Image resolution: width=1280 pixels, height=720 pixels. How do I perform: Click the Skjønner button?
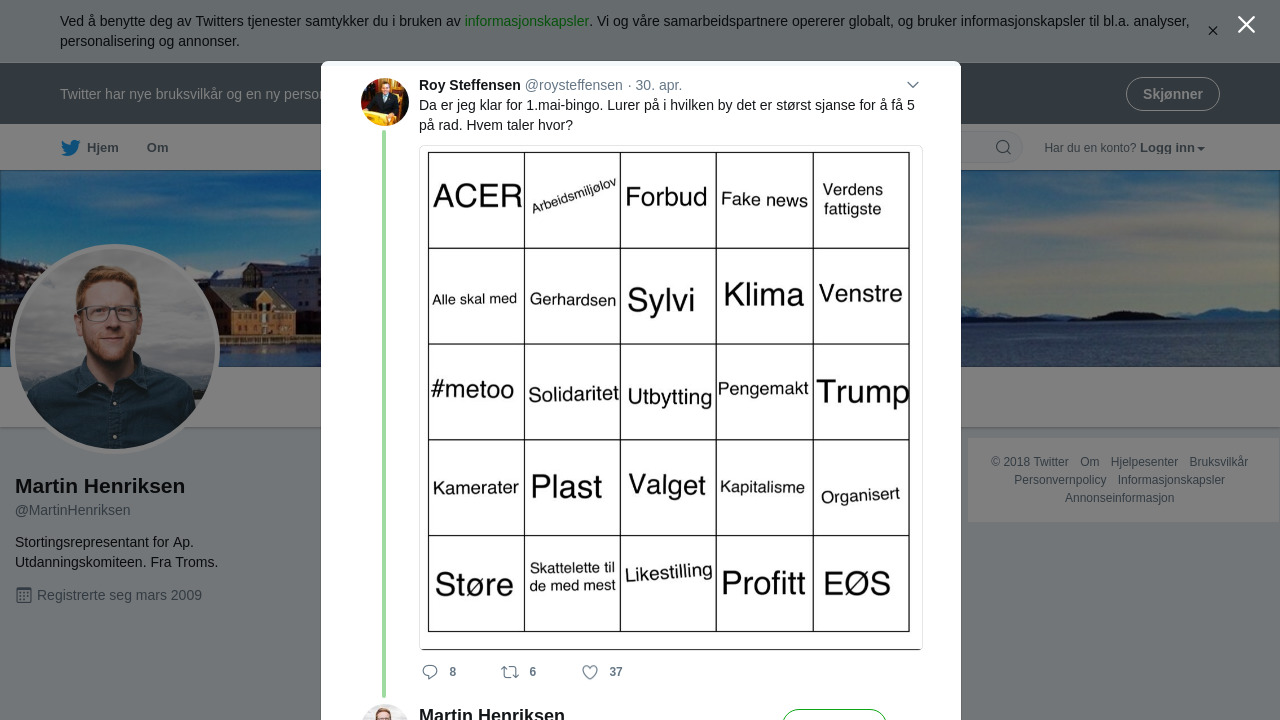point(1172,94)
